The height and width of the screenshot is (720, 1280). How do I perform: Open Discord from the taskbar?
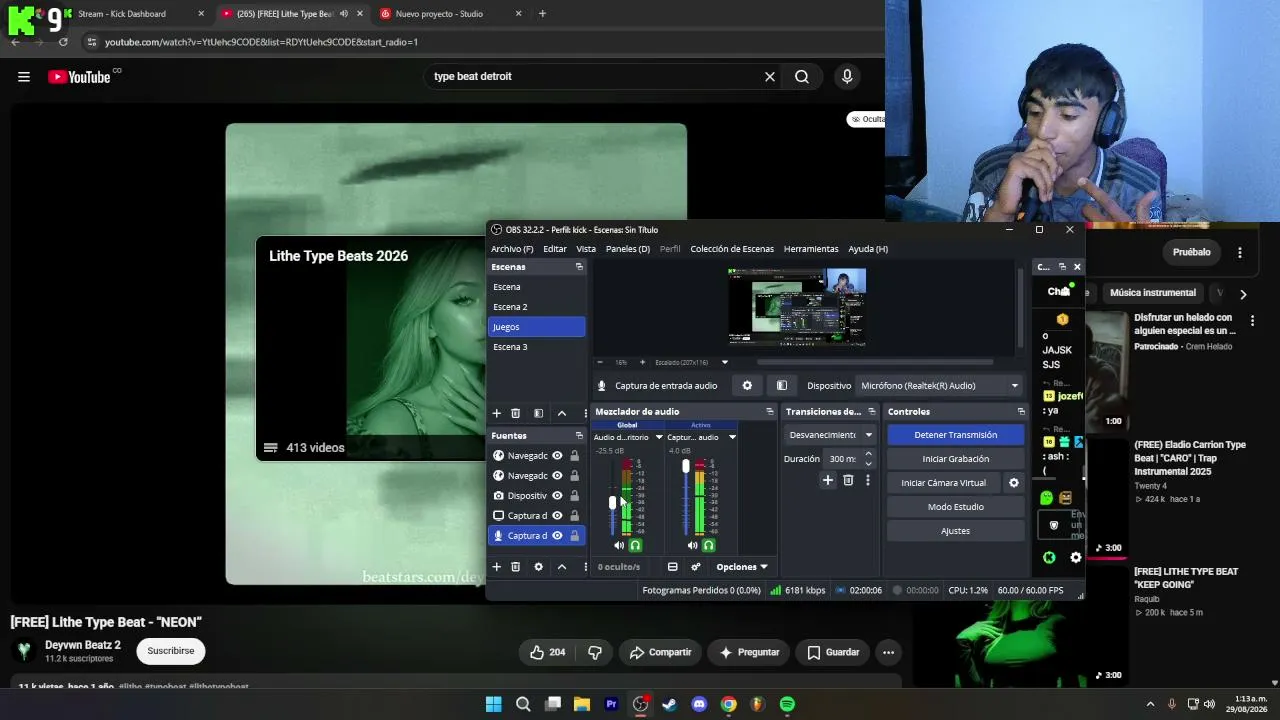coord(699,704)
